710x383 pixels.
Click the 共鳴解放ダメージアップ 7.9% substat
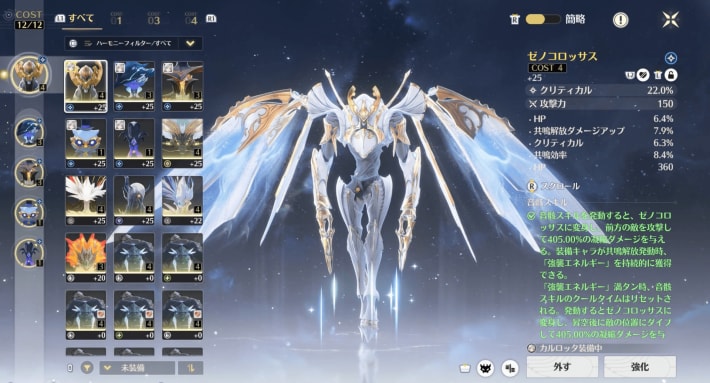click(601, 131)
